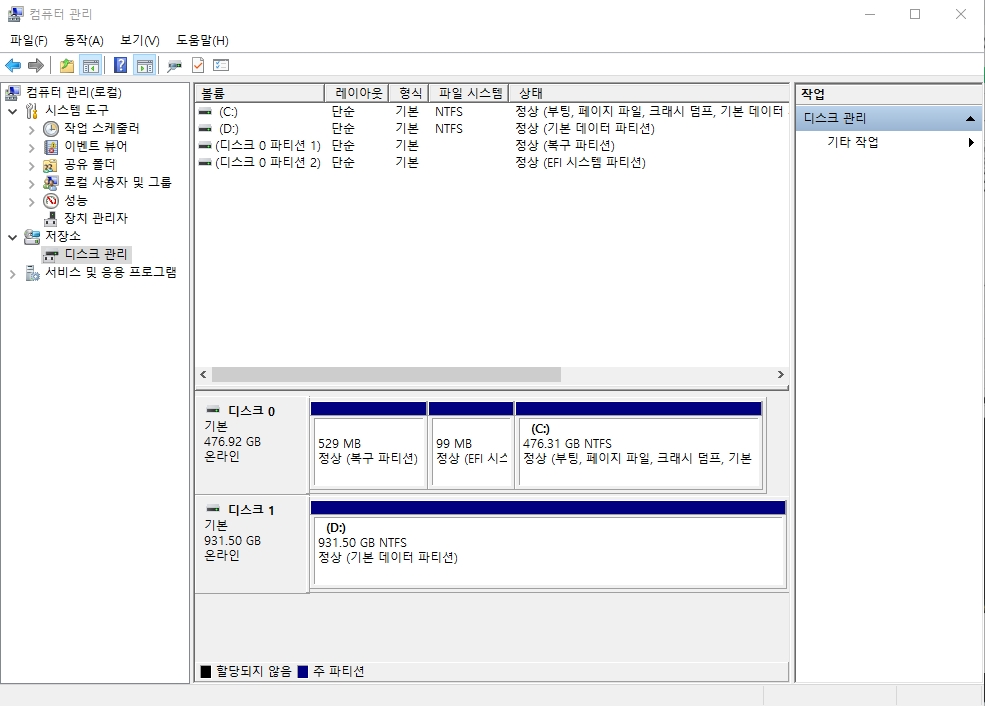The height and width of the screenshot is (706, 985).
Task: Open the 도움말(H) menu
Action: pos(202,40)
